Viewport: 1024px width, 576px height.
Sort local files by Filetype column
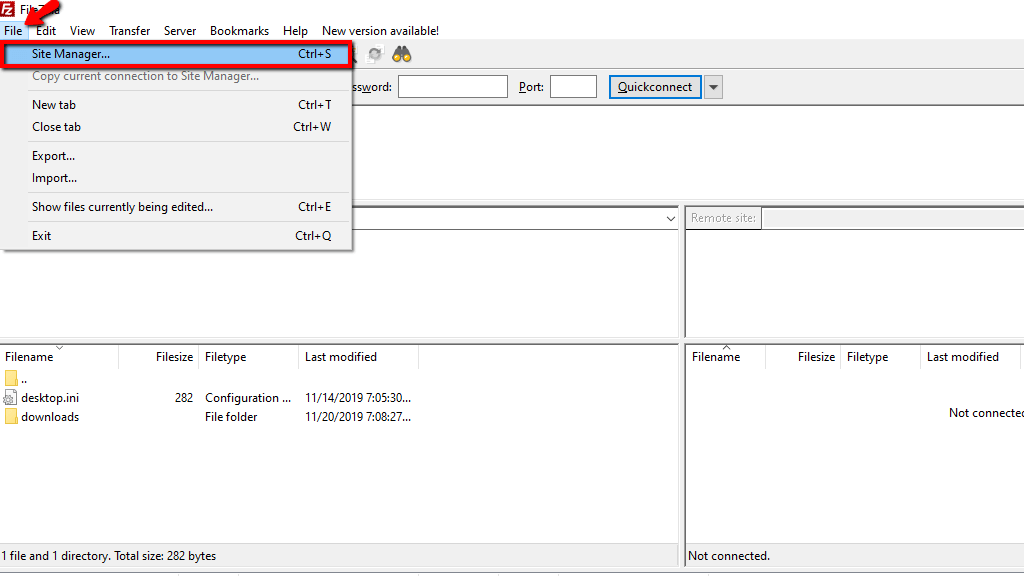click(248, 357)
